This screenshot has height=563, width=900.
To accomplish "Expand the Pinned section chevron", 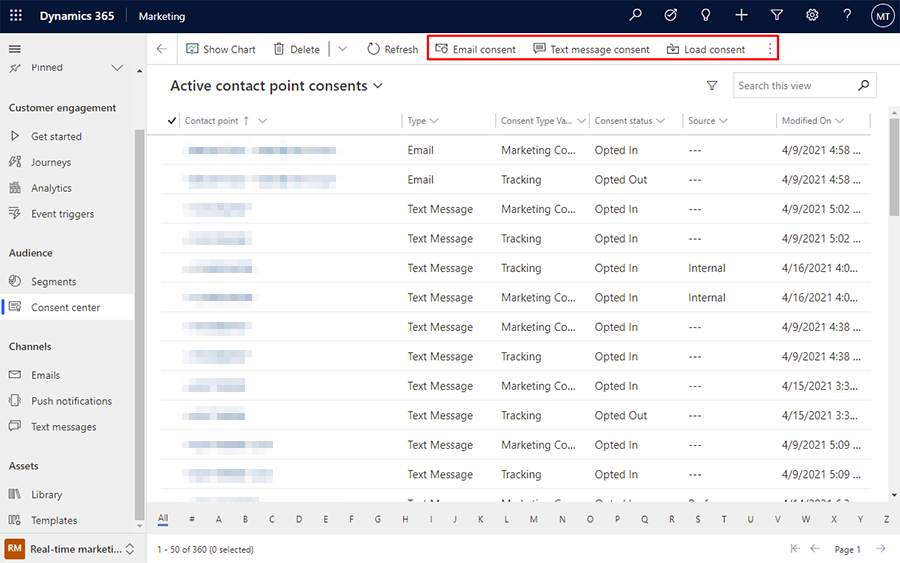I will (x=117, y=68).
